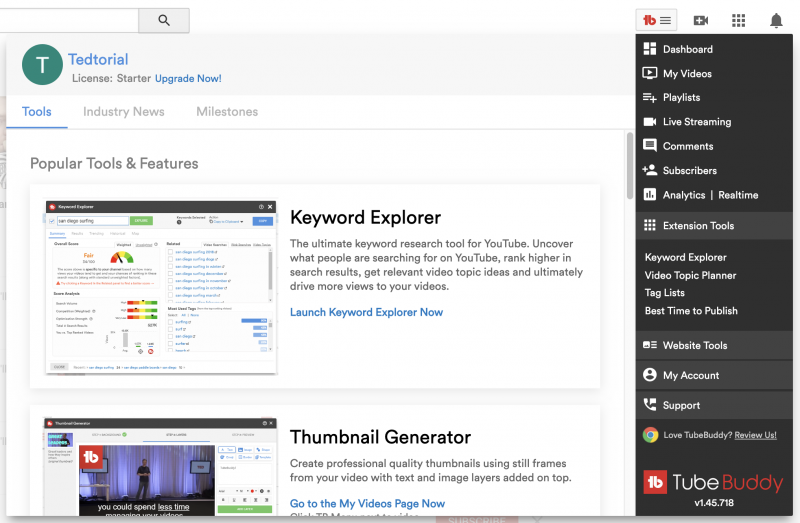Select My Videos in the menu
This screenshot has width=800, height=523.
tap(687, 74)
